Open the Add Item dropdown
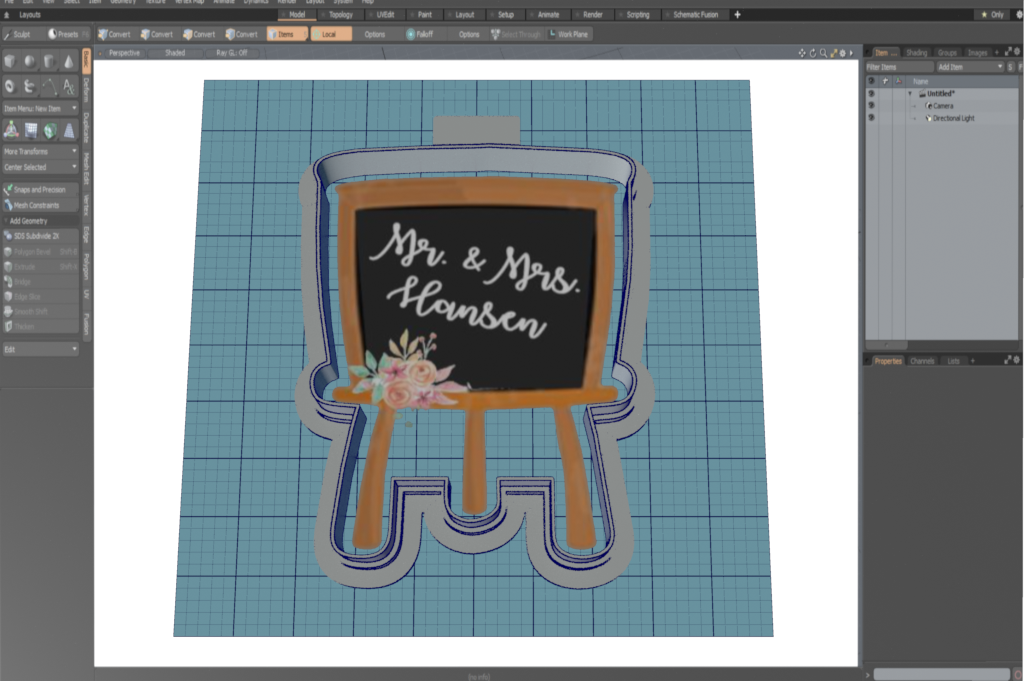Screen dimensions: 1024x681 968,66
